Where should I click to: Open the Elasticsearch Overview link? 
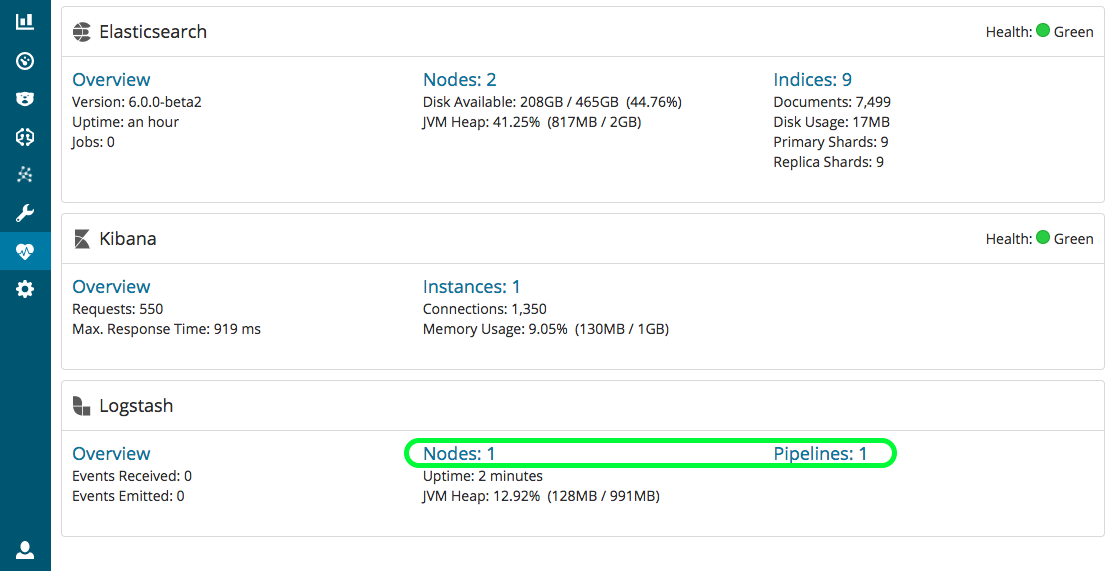point(111,80)
